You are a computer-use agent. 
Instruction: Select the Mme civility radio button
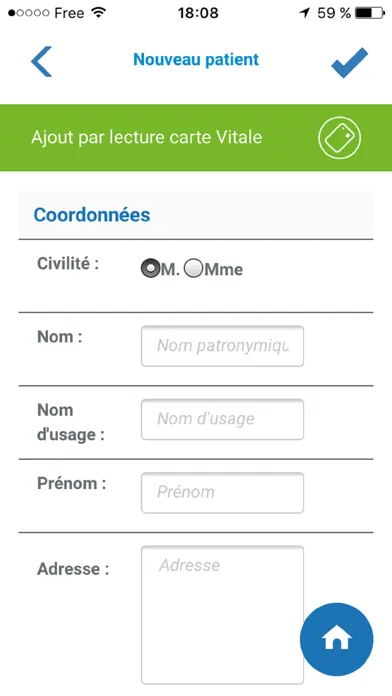(x=193, y=269)
